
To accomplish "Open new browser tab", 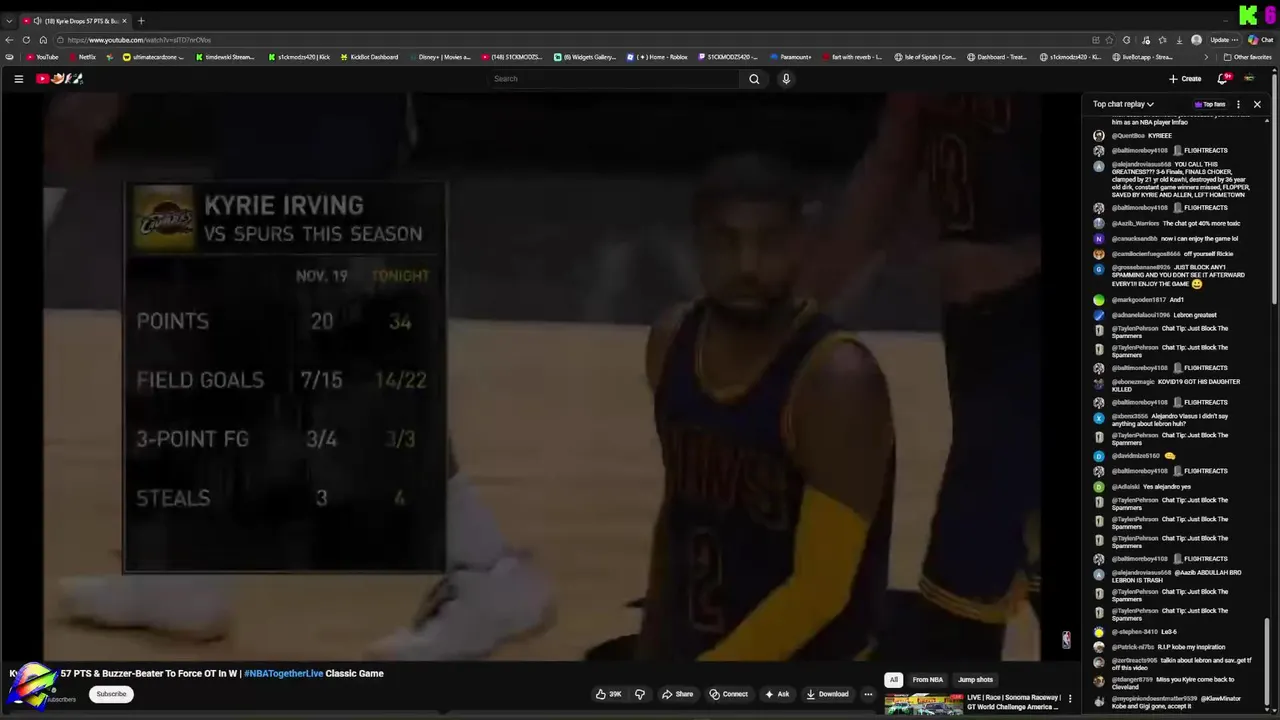I will point(141,21).
